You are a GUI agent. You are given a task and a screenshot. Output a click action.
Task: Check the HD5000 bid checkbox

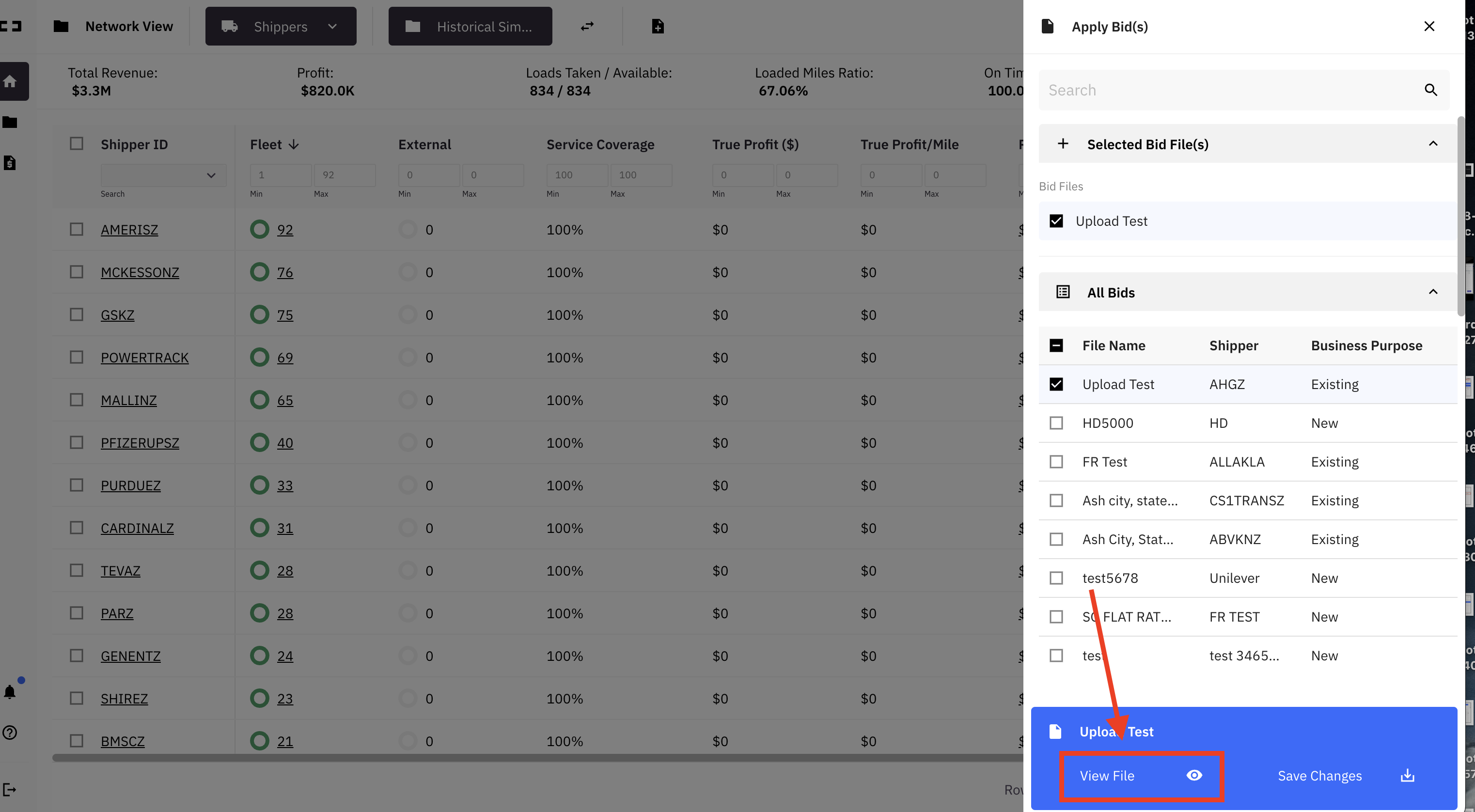tap(1056, 423)
